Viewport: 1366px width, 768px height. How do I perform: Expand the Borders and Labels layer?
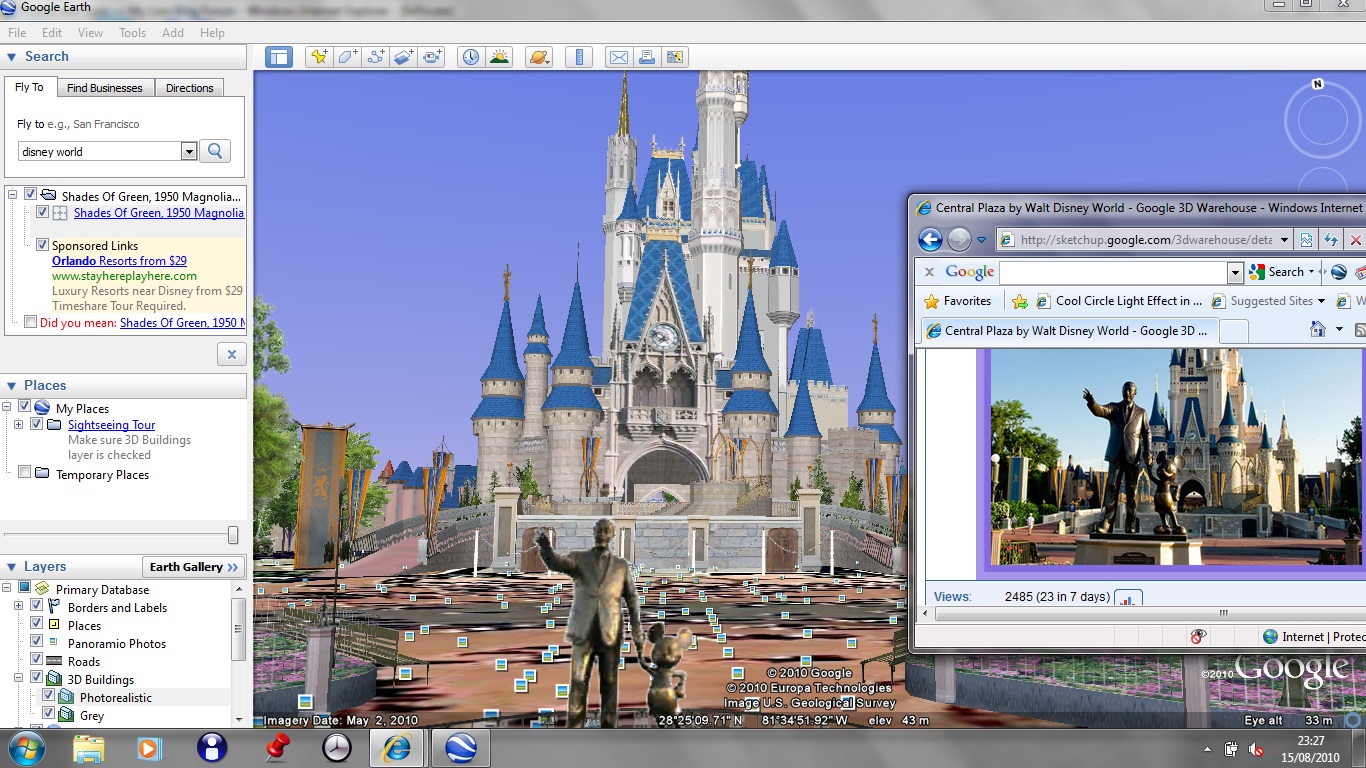18,607
